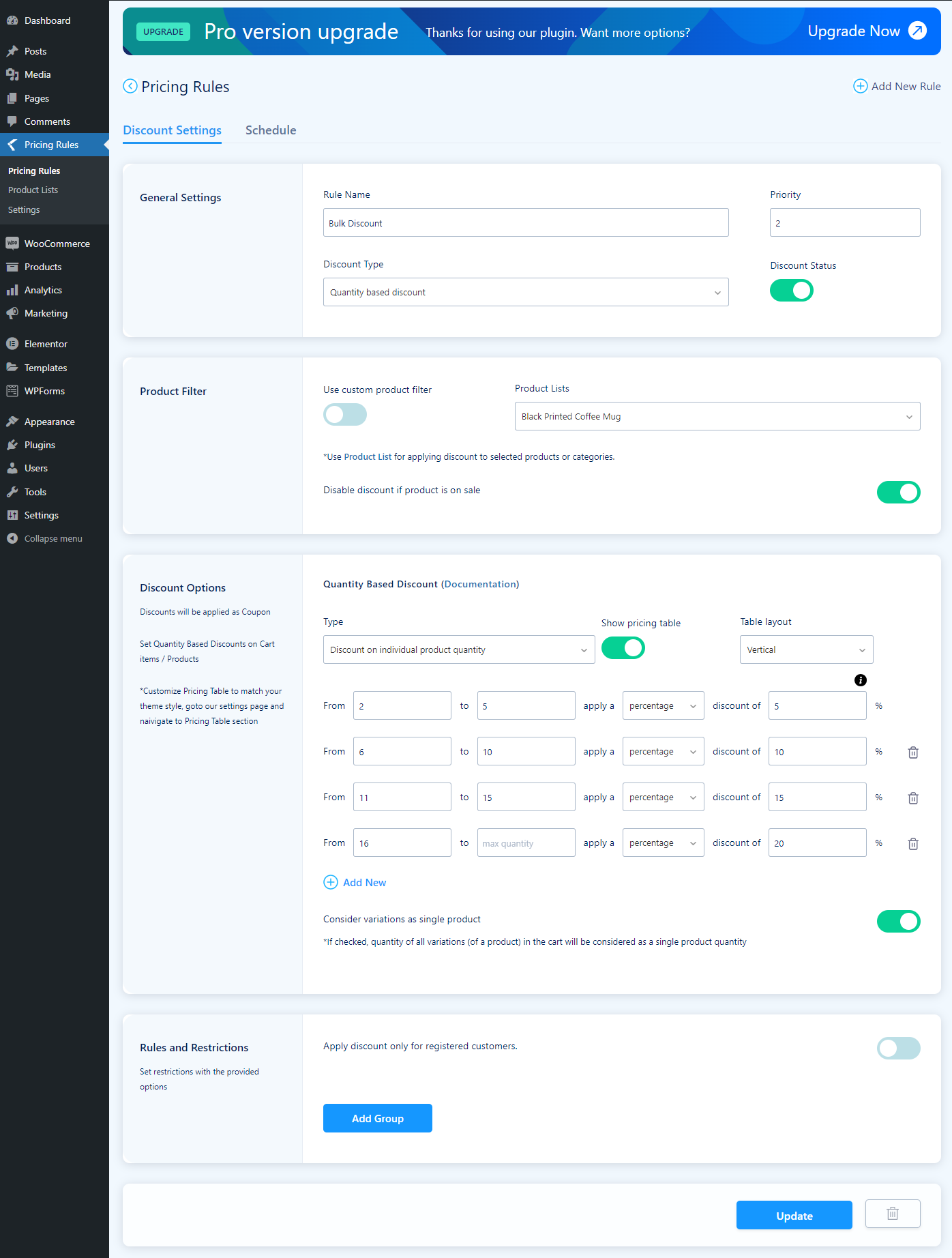Click the Upgrade Now arrow icon
952x1258 pixels.
pos(918,31)
